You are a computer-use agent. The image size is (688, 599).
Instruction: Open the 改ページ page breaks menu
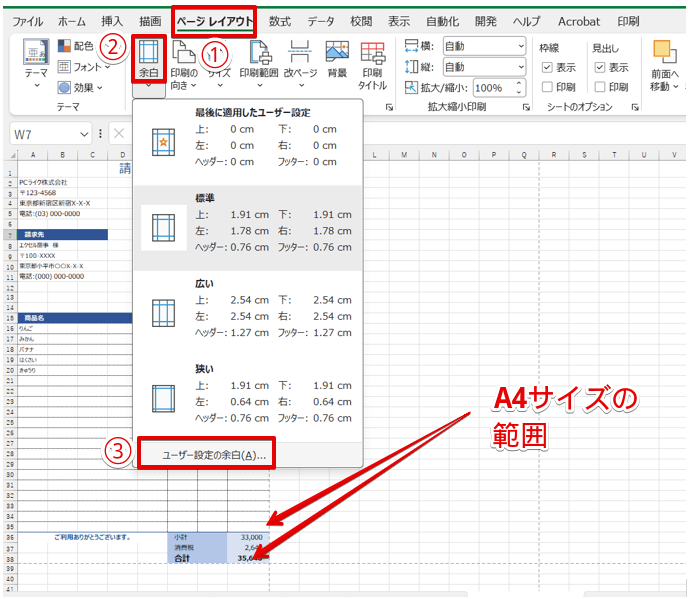click(x=300, y=64)
